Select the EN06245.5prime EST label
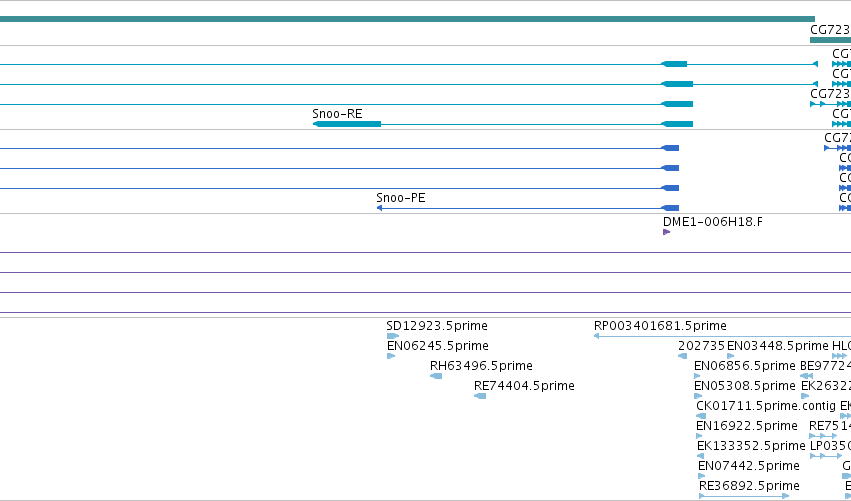Image resolution: width=851 pixels, height=501 pixels. [437, 346]
